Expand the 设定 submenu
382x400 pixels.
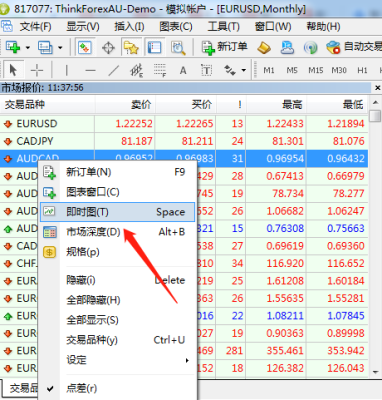point(117,360)
